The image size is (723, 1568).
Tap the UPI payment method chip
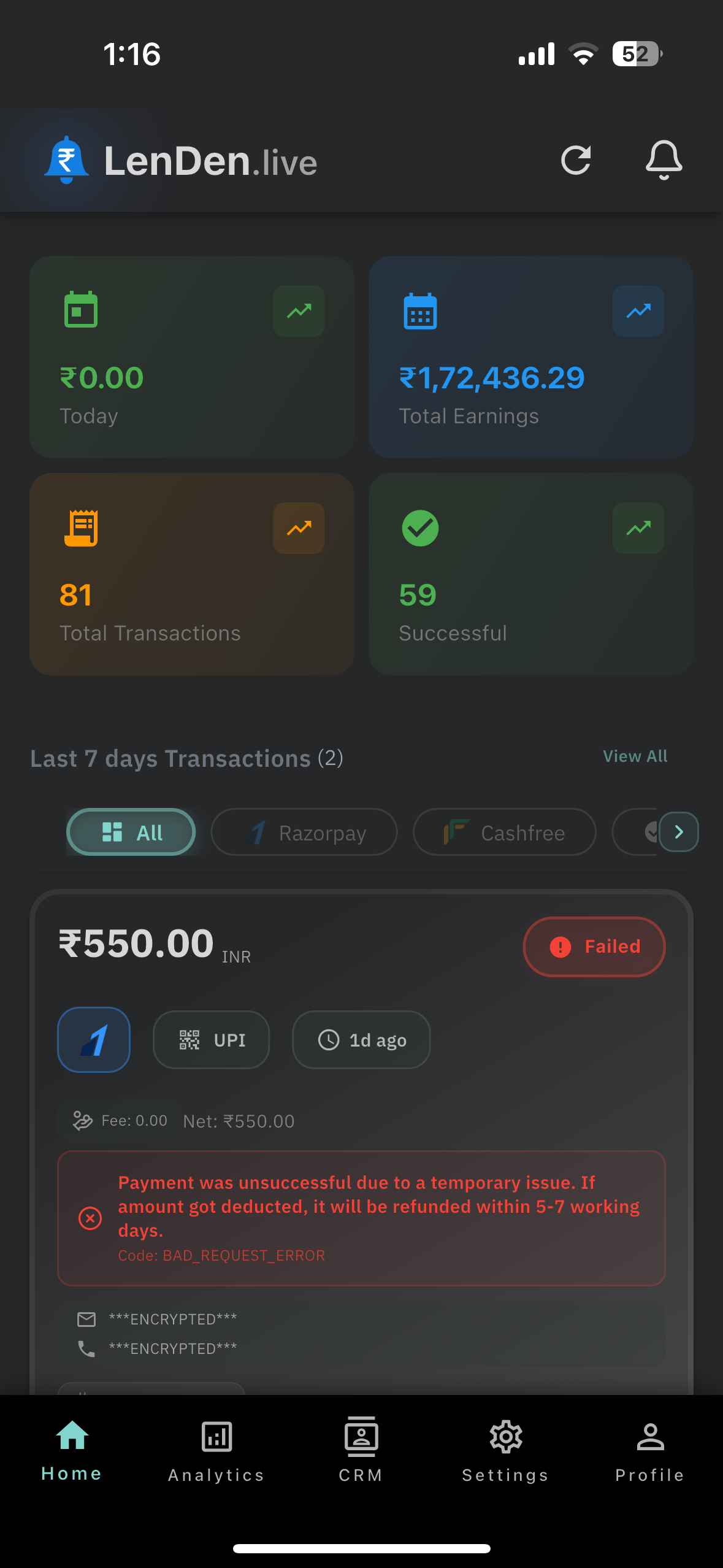coord(212,1040)
